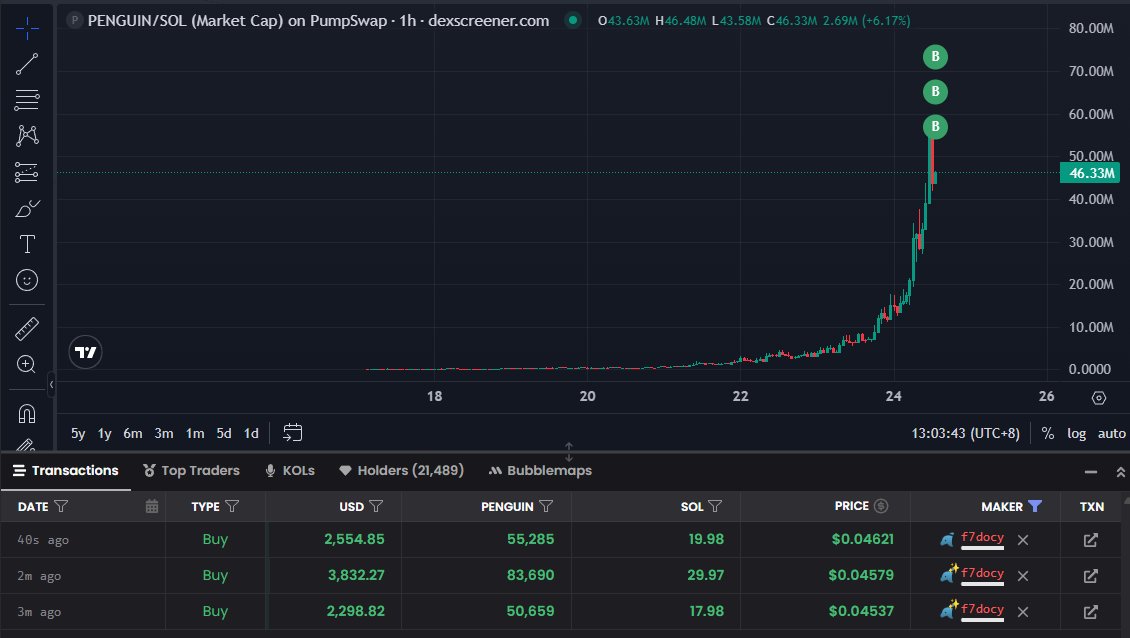Open the SOL column filter
Viewport: 1130px width, 638px height.
[x=715, y=507]
